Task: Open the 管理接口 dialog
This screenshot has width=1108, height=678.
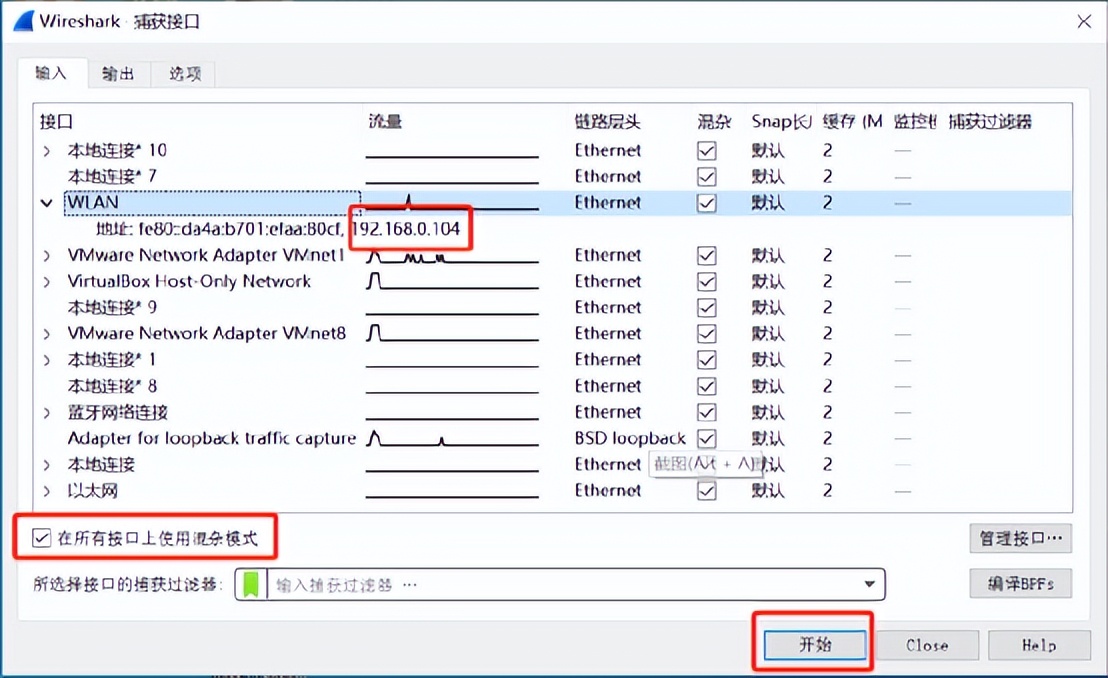Action: point(1019,538)
